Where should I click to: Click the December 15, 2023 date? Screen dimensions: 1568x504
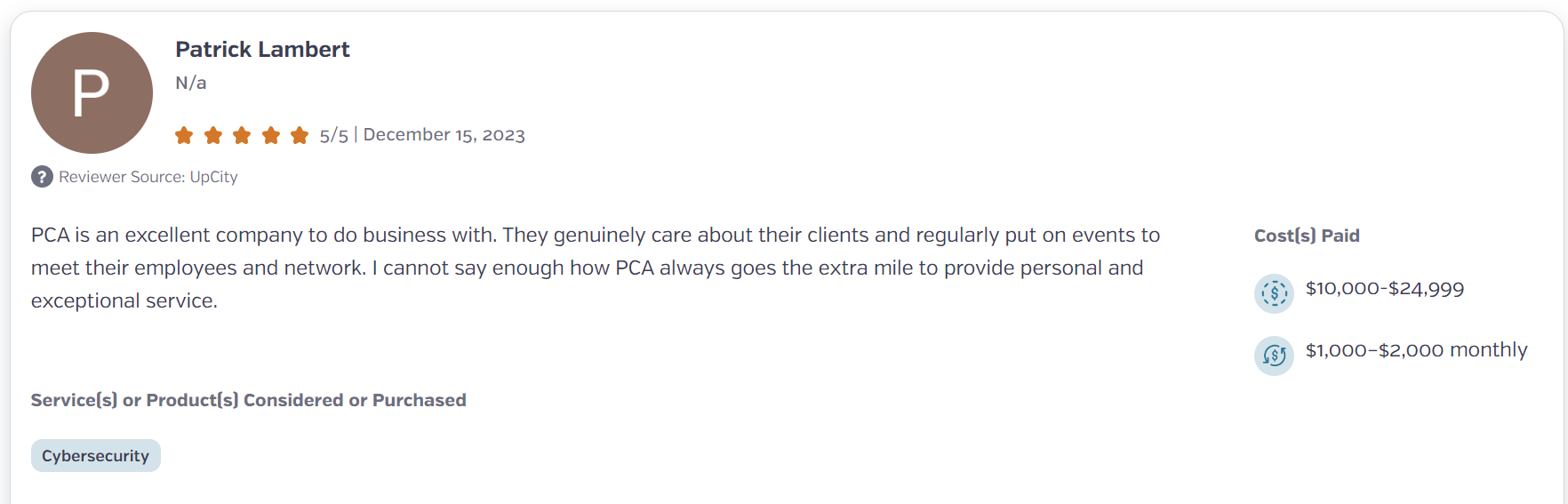click(x=444, y=135)
